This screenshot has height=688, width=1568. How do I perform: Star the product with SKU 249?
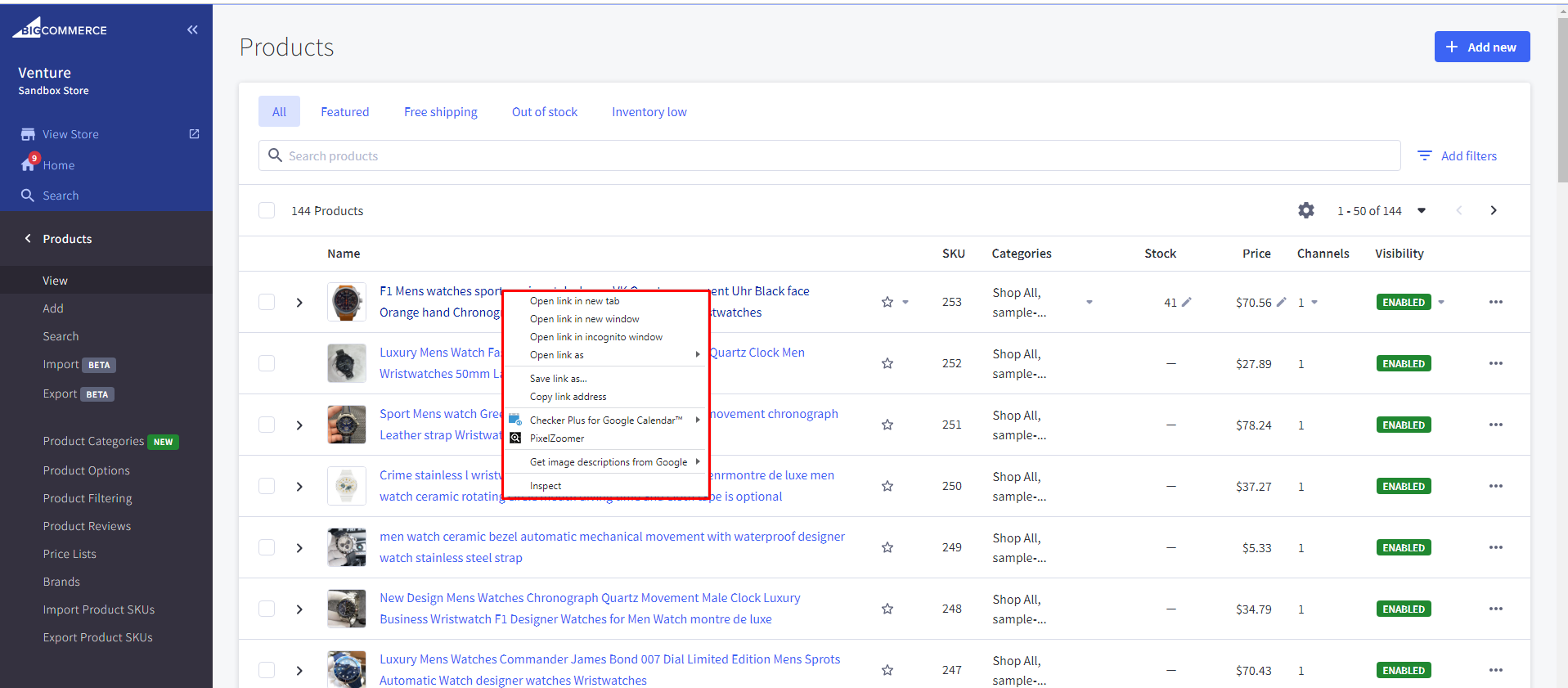point(887,547)
